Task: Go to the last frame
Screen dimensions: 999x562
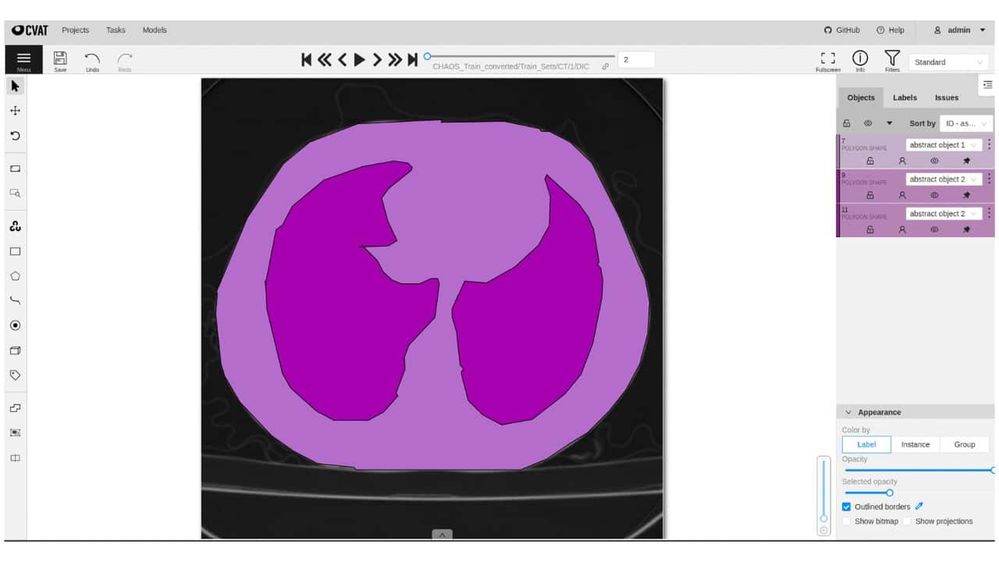Action: tap(413, 59)
